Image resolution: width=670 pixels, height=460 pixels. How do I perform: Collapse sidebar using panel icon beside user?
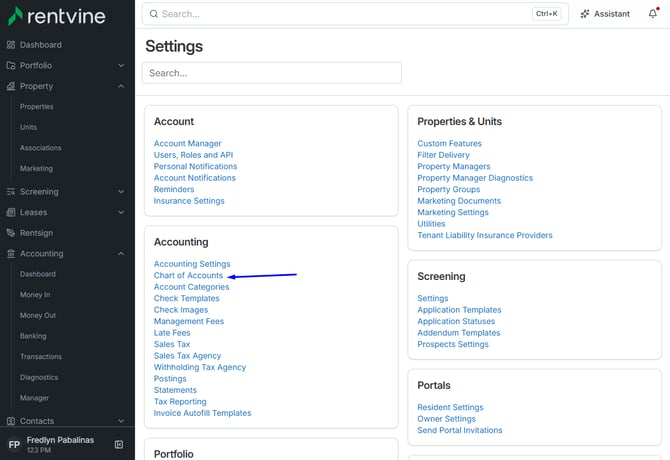[x=119, y=445]
